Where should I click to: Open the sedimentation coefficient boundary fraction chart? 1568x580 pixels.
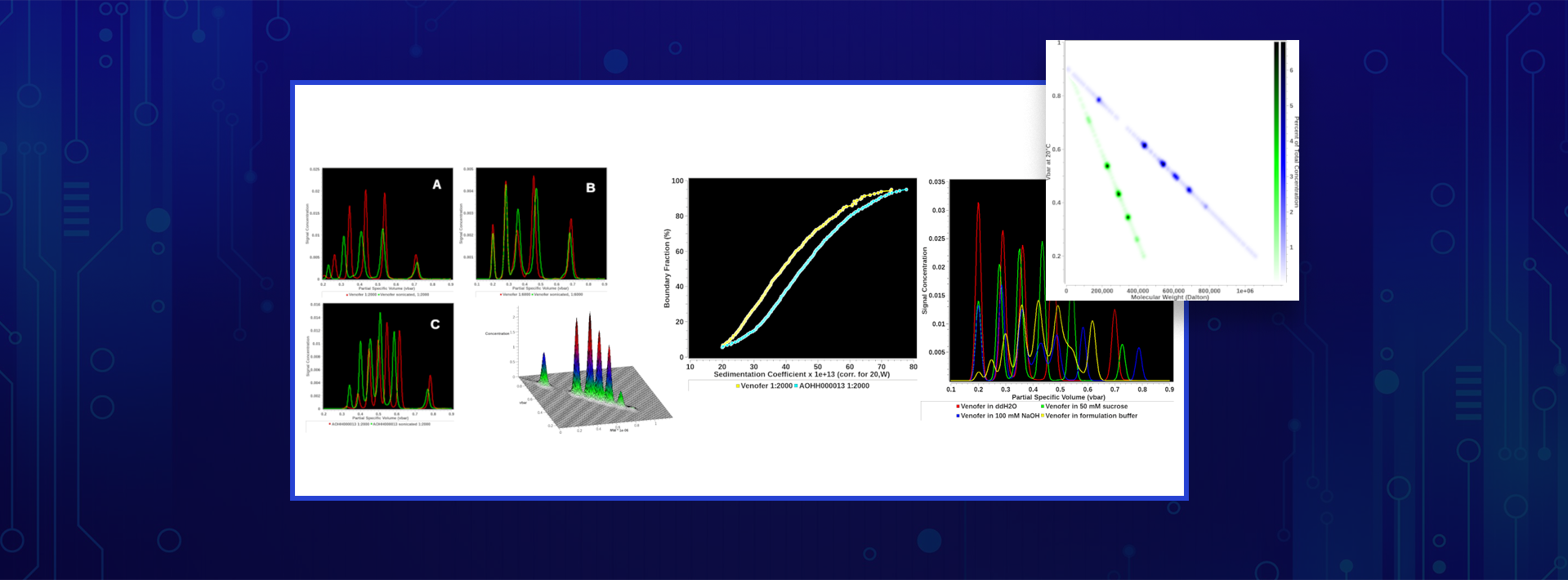click(802, 268)
